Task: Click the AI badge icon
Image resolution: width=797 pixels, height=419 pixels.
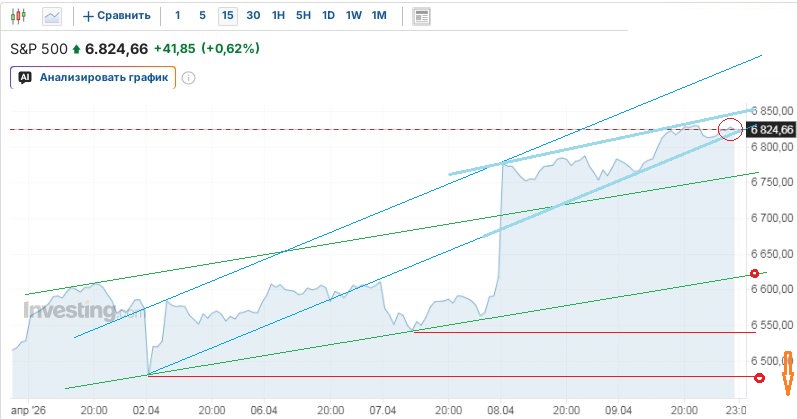Action: point(25,77)
